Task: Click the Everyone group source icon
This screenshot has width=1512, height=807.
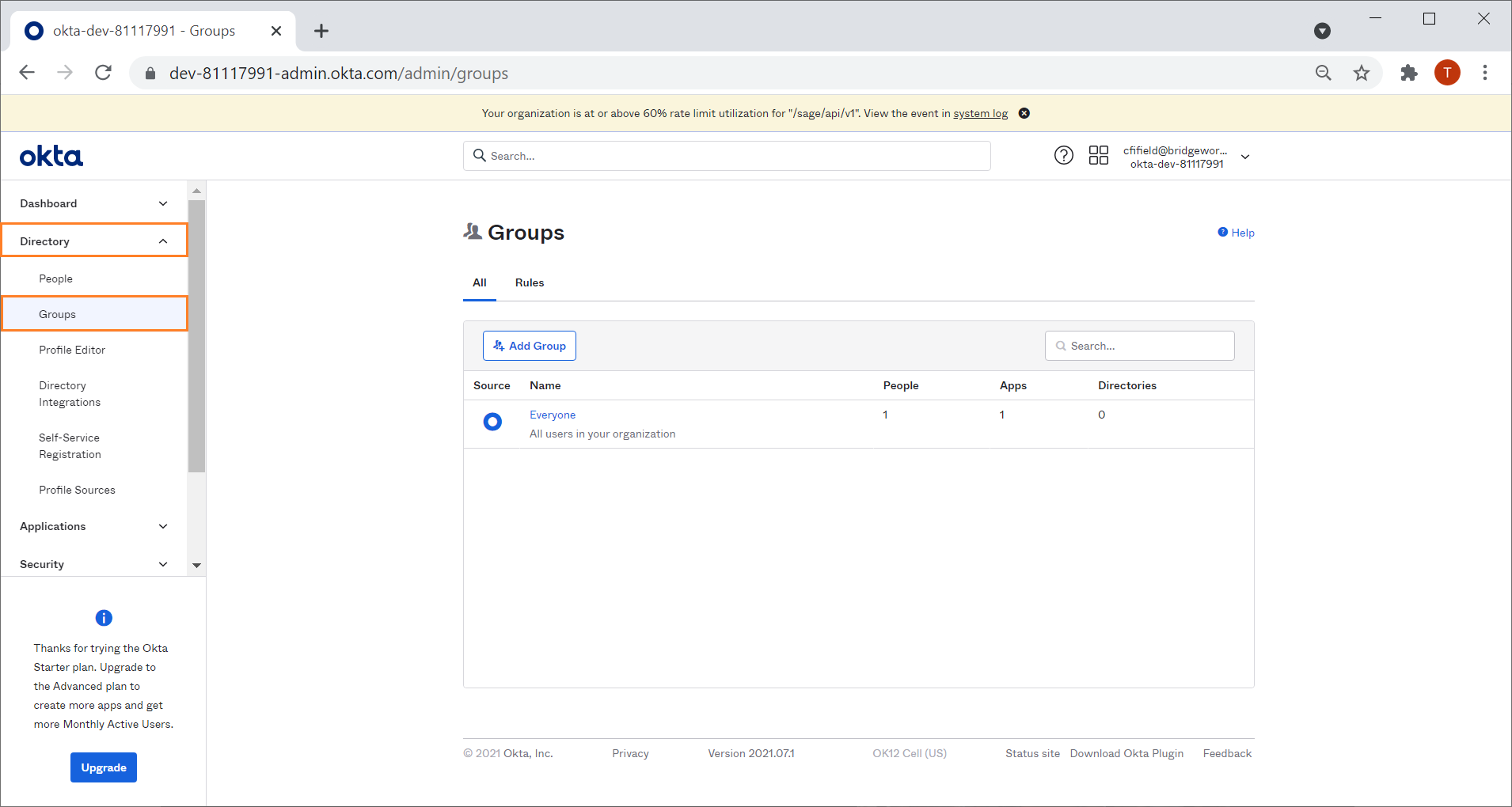Action: pos(492,422)
